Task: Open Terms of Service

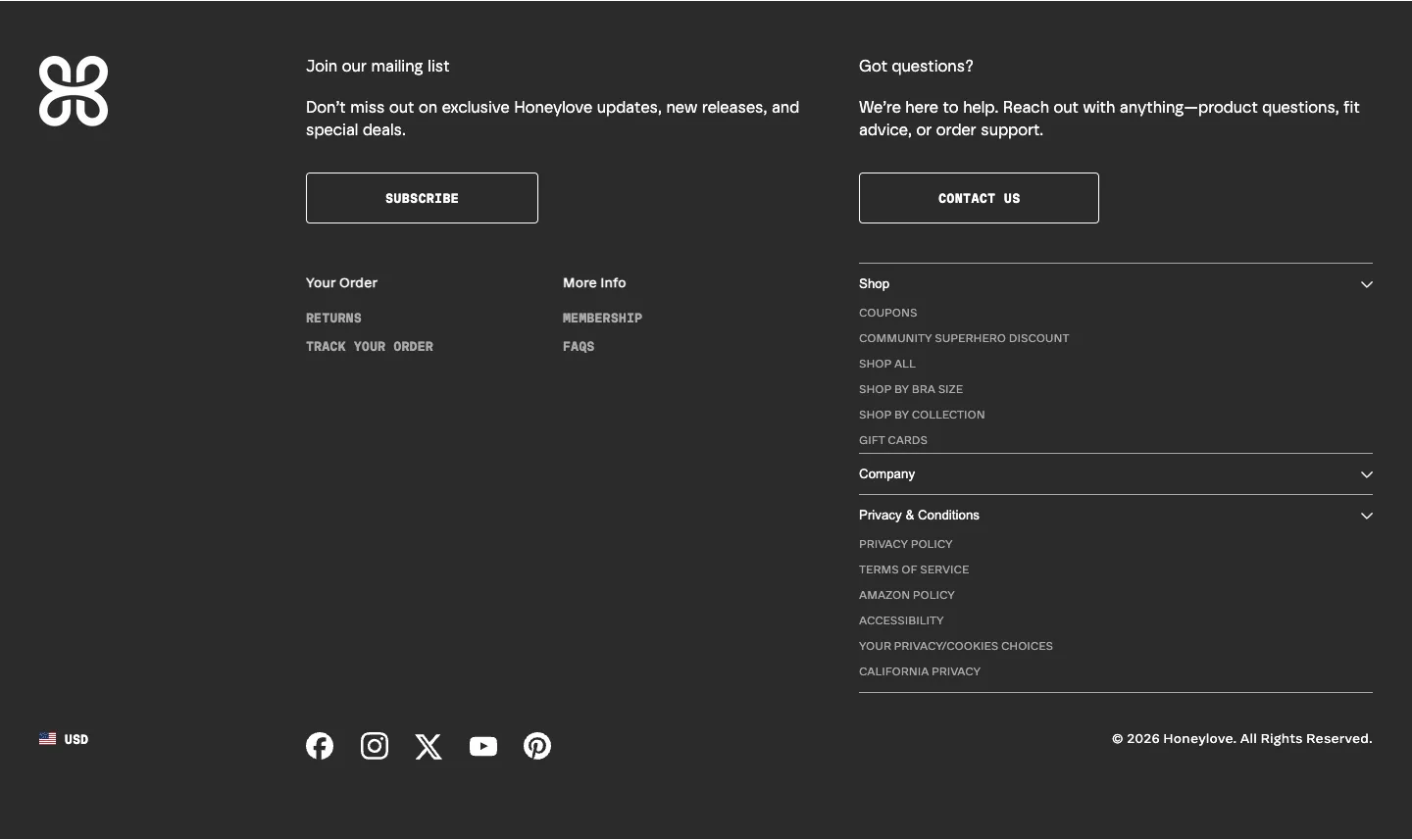Action: point(914,569)
